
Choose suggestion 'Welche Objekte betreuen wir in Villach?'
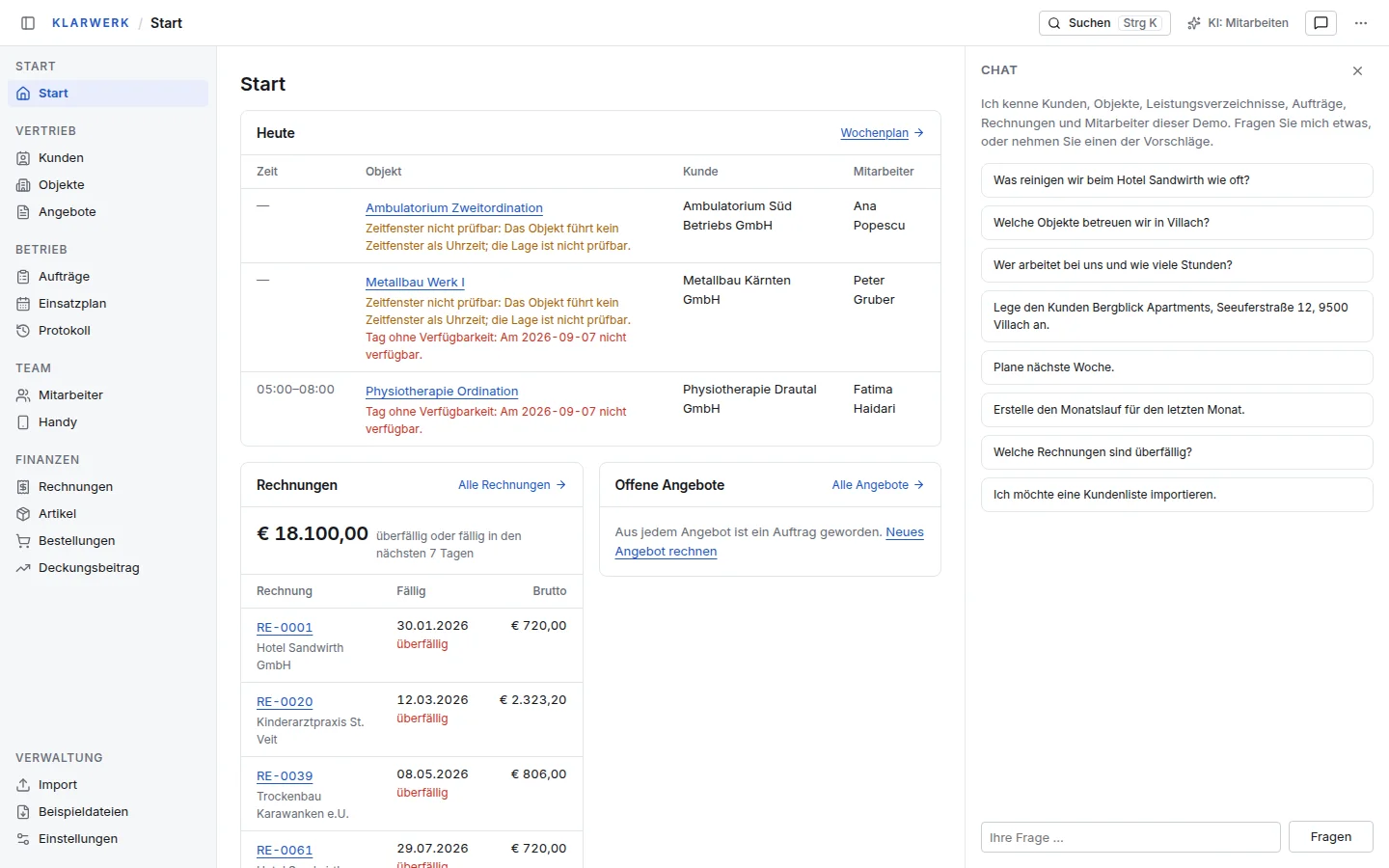point(1177,223)
